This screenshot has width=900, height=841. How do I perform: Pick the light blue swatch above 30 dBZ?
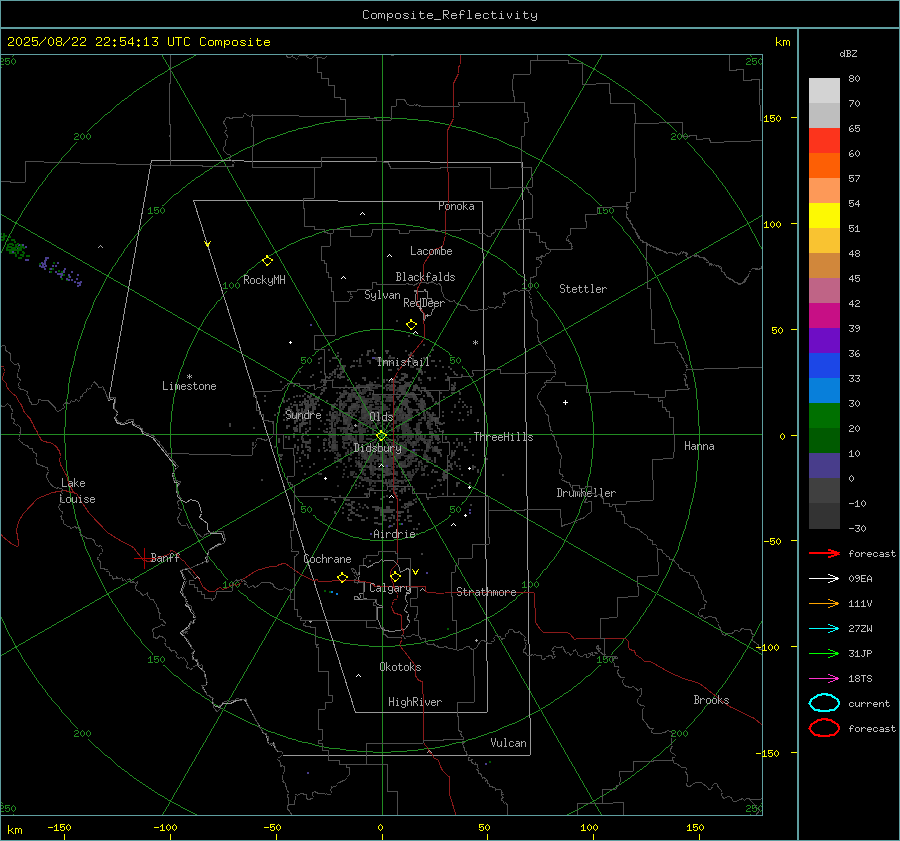[824, 391]
